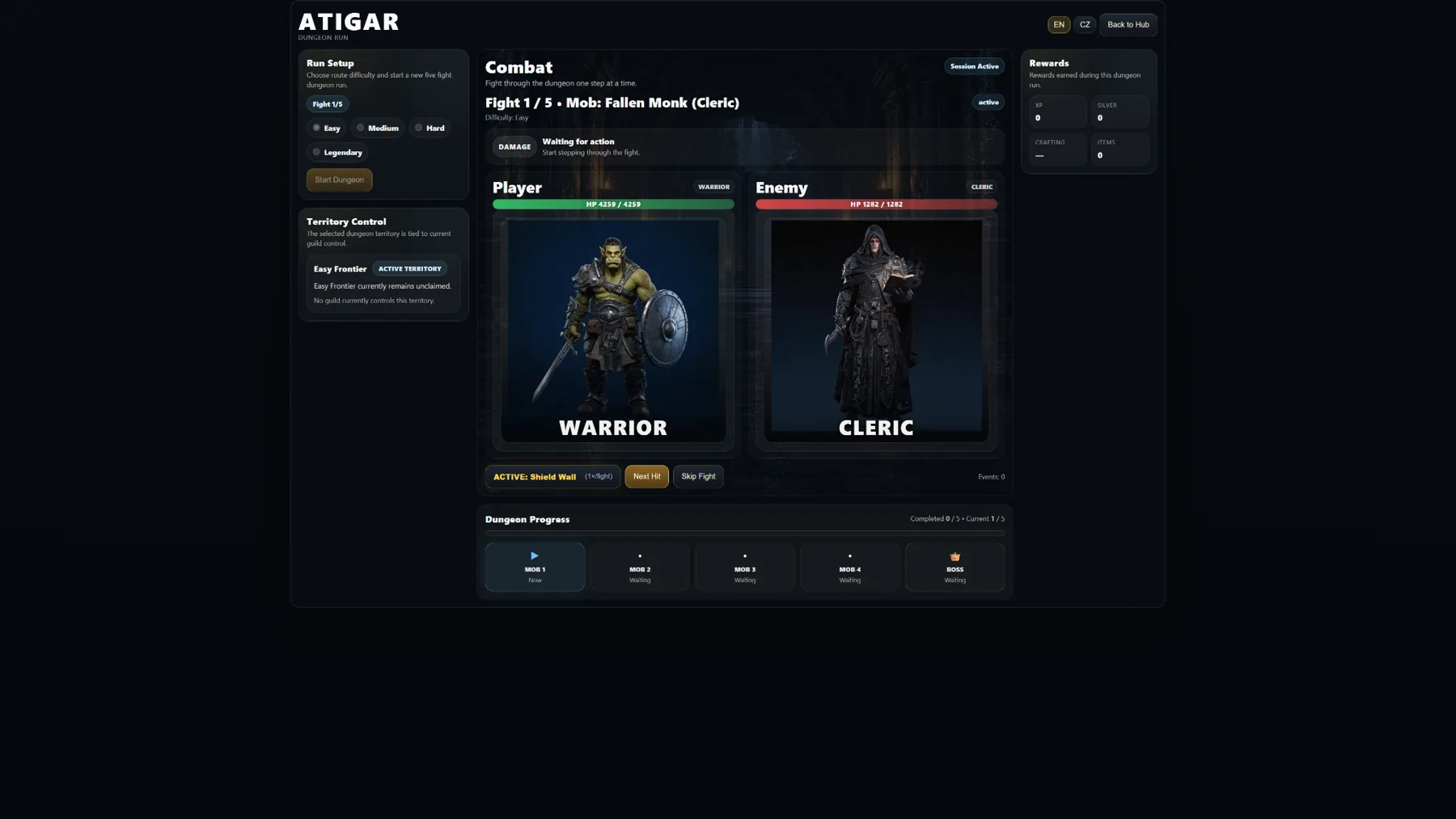1456x819 pixels.
Task: Click the MOB 1 play arrow icon
Action: (x=535, y=555)
